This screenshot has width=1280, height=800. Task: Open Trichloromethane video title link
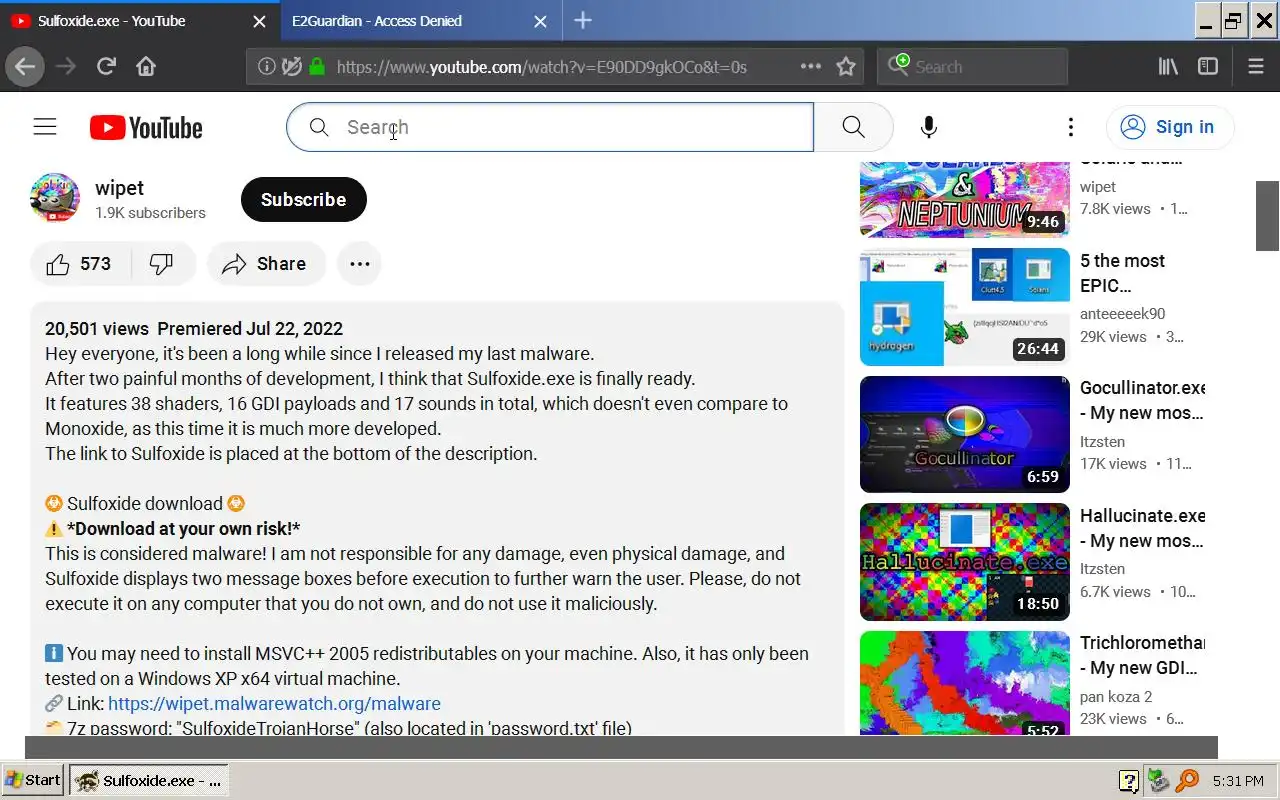(1142, 655)
